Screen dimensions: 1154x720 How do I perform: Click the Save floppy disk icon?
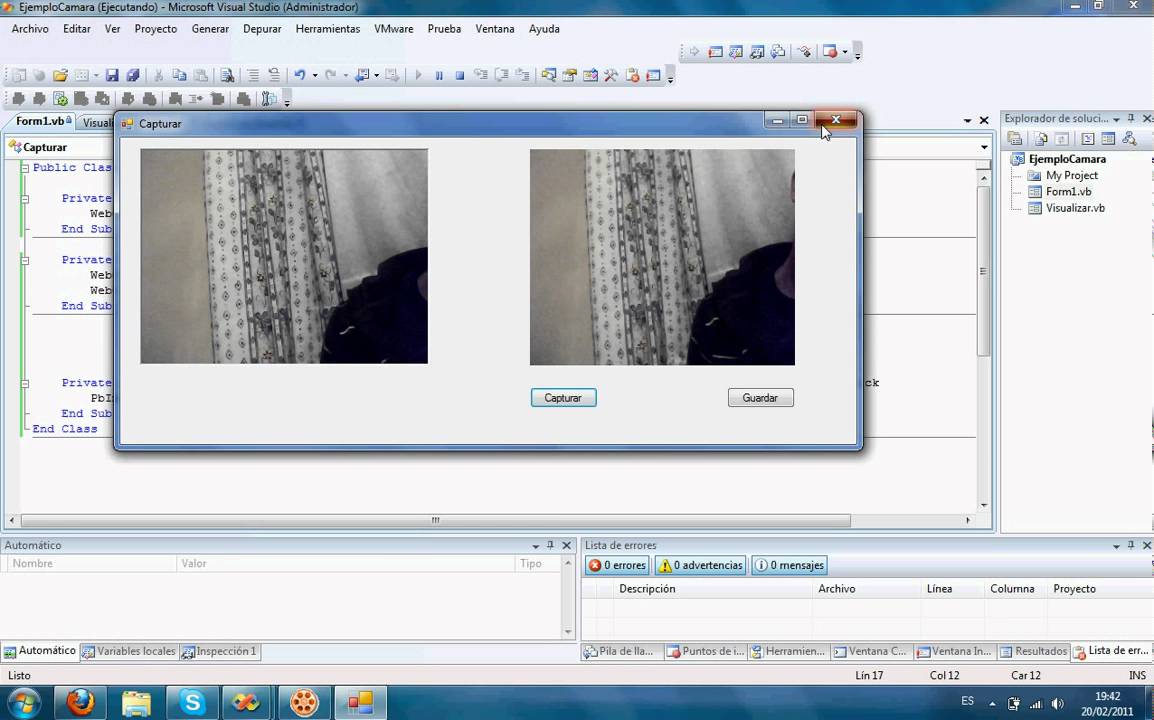pos(112,75)
